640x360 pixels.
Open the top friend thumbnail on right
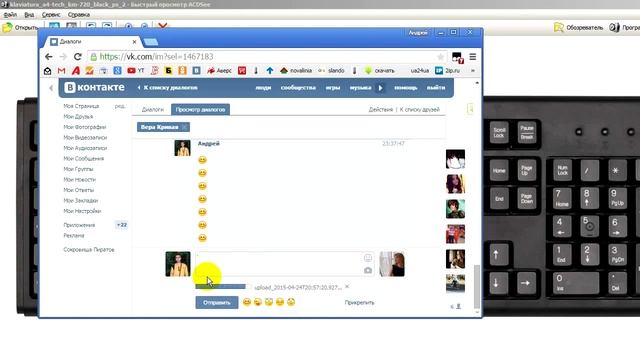[455, 159]
